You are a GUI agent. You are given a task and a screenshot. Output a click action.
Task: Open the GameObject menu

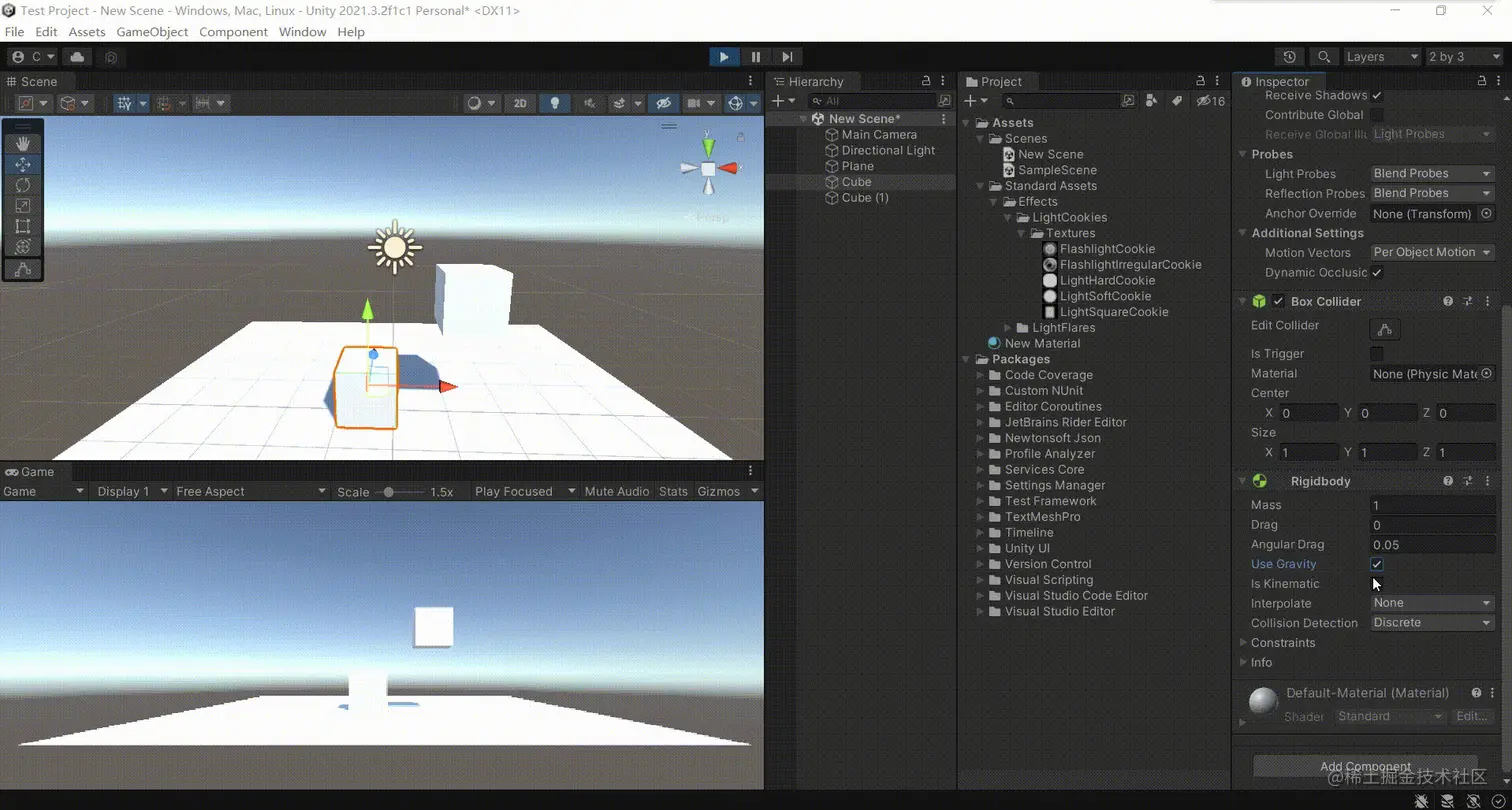[152, 32]
